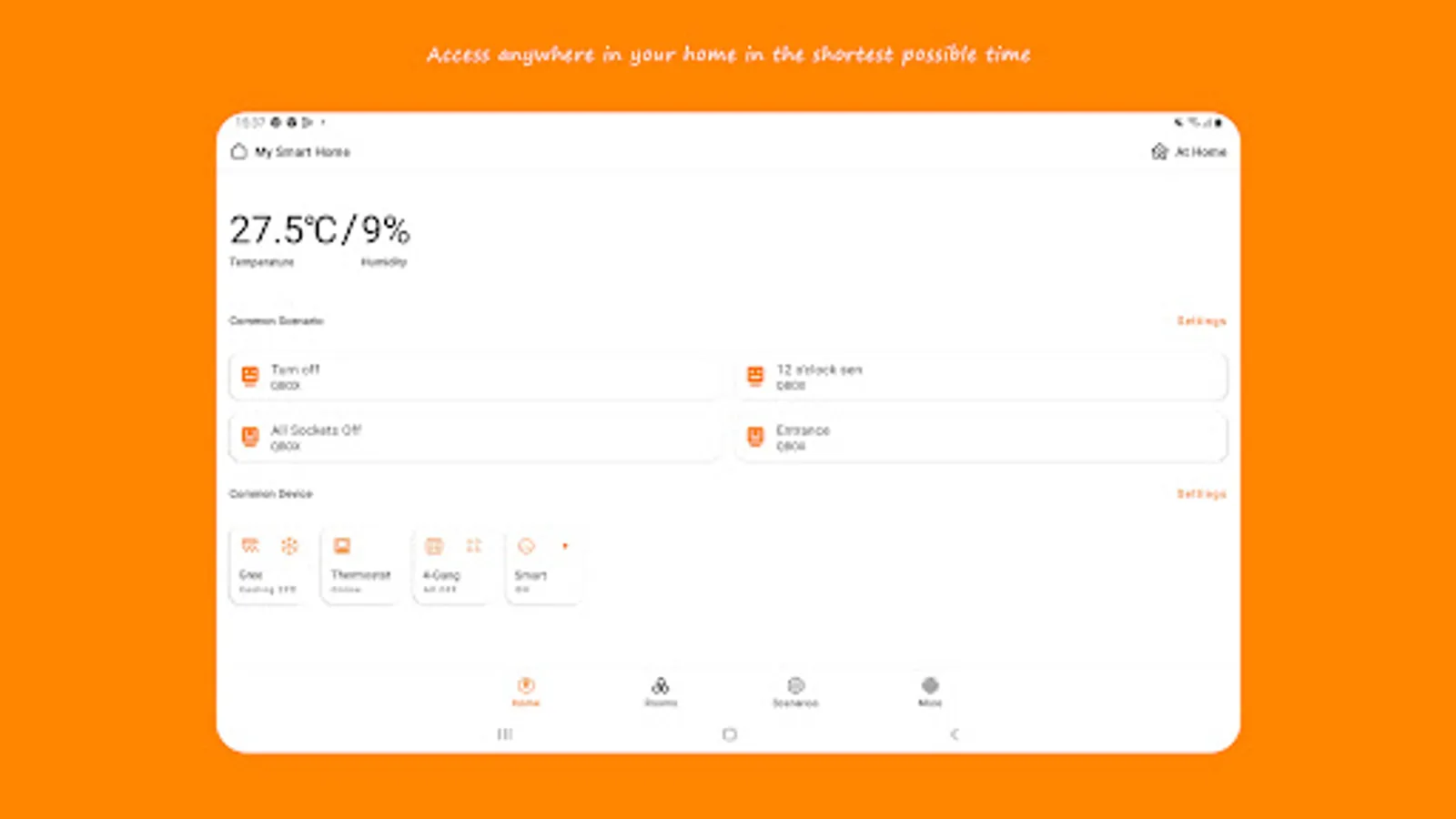The image size is (1456, 819).
Task: Open the Gree air conditioner device card
Action: coord(268,566)
